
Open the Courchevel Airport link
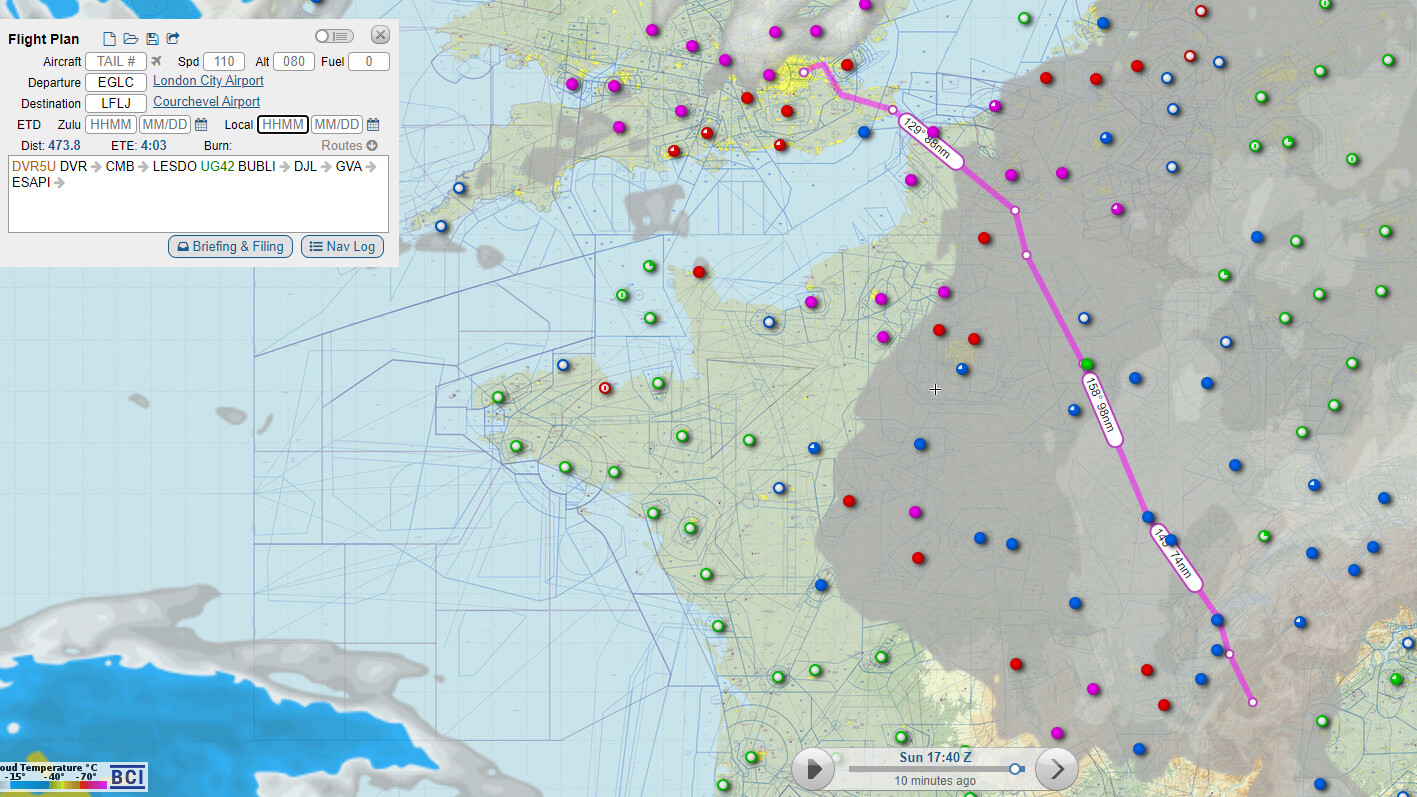(206, 102)
